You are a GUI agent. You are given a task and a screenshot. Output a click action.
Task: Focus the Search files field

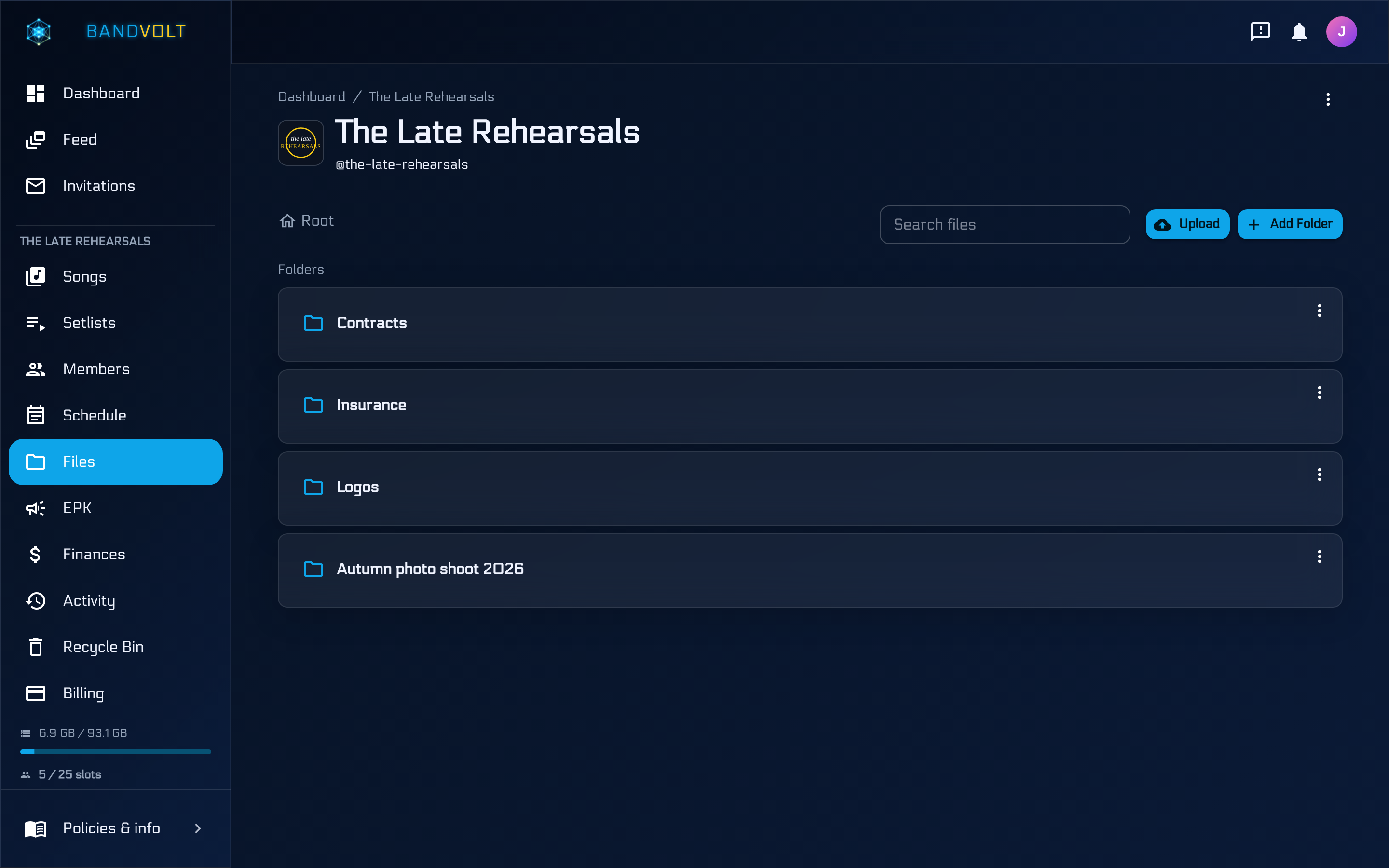[1005, 224]
